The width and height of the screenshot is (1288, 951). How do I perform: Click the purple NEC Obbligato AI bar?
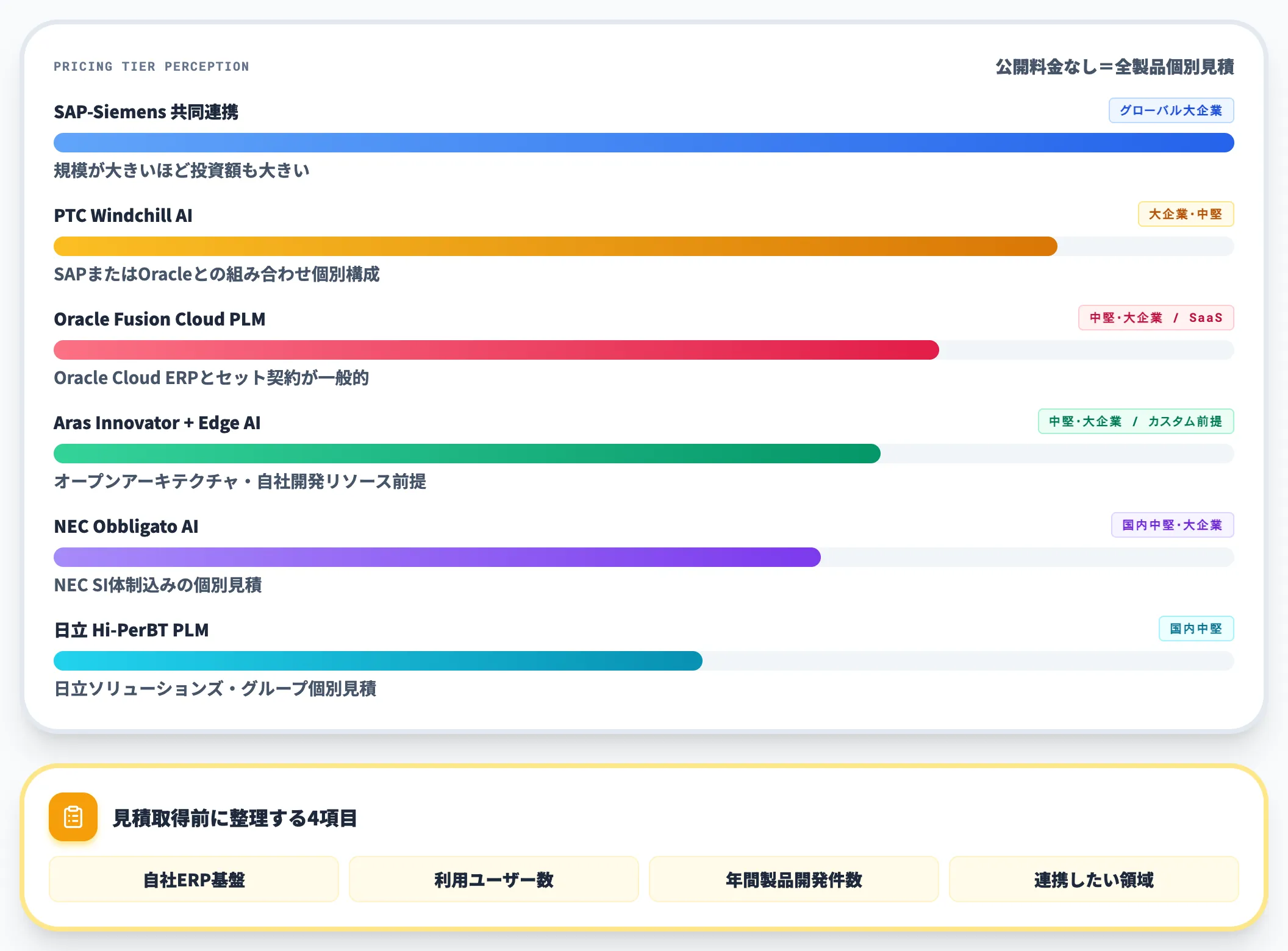[x=437, y=557]
